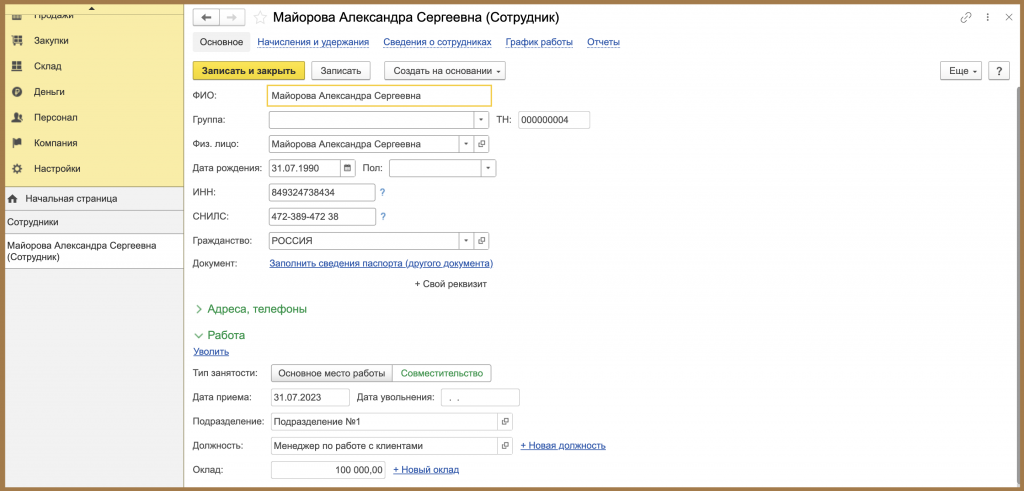The width and height of the screenshot is (1024, 491).
Task: Click the Записать button
Action: (341, 71)
